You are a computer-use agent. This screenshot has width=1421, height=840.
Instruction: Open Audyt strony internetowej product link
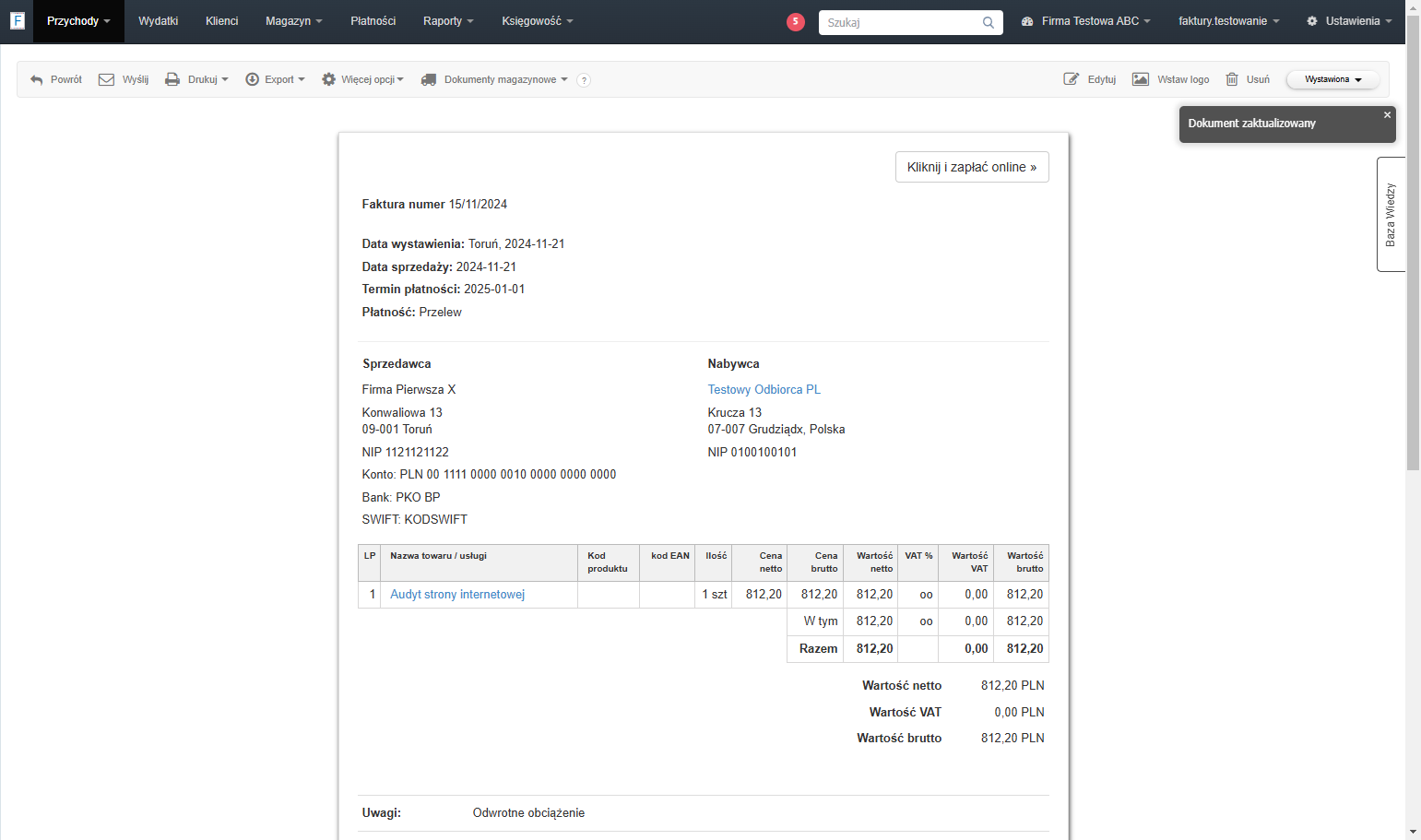[x=457, y=595]
